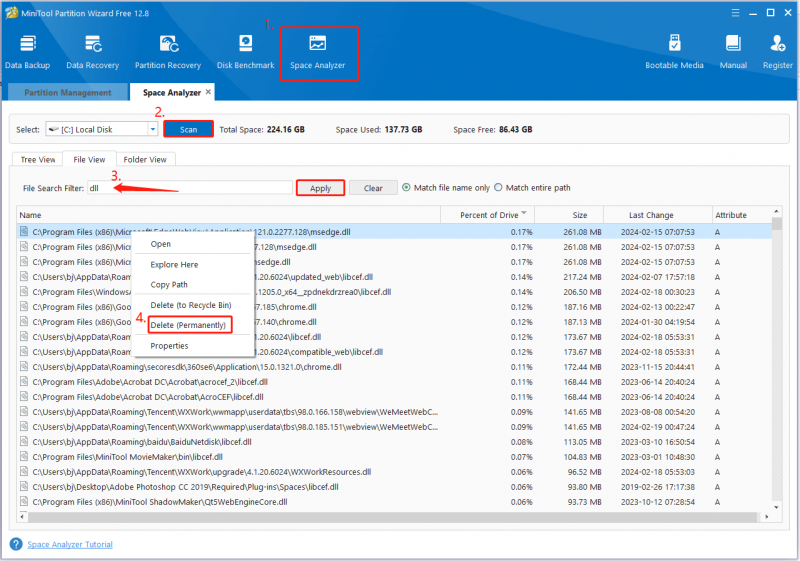
Task: Open the Space Analyzer tool
Action: pyautogui.click(x=318, y=52)
